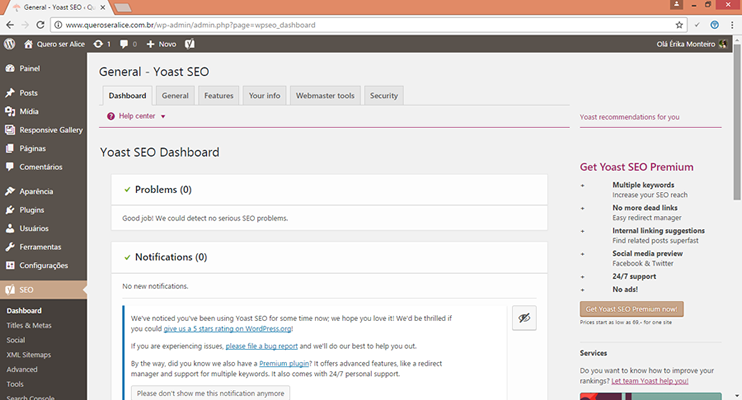This screenshot has width=742, height=400.
Task: Click the Responsive Gallery icon
Action: (10, 130)
